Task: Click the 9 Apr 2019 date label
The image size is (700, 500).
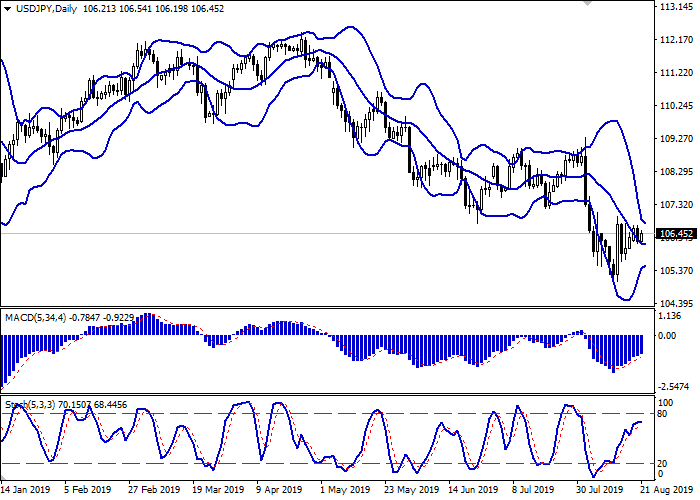Action: pyautogui.click(x=277, y=491)
